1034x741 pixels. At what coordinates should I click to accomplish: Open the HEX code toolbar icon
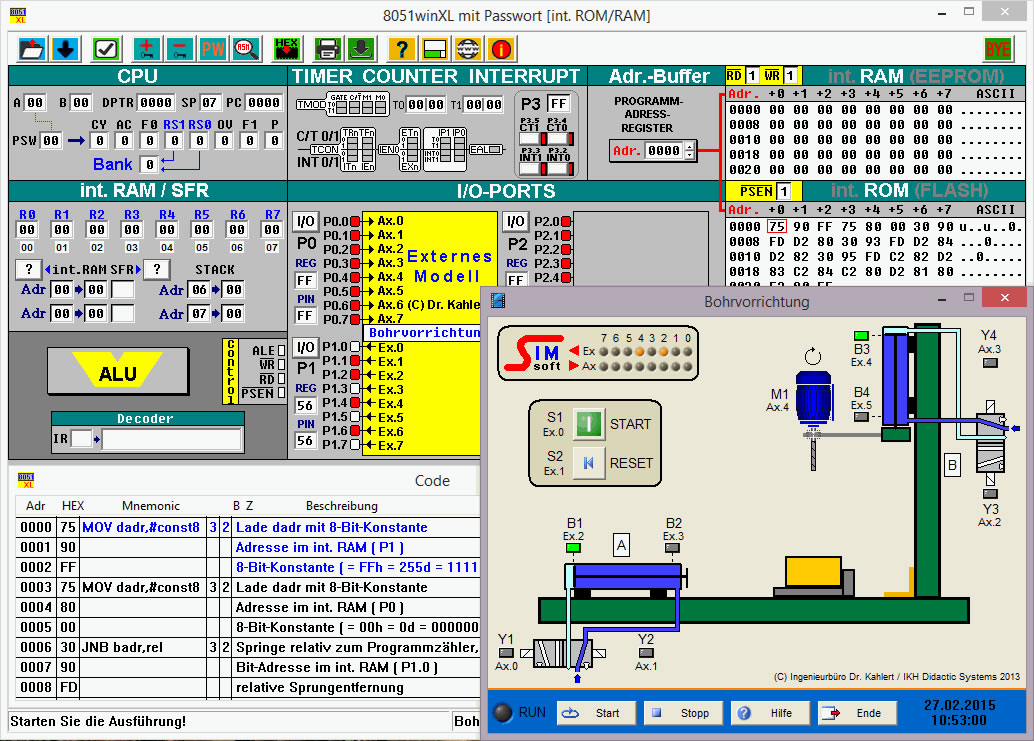[x=287, y=48]
